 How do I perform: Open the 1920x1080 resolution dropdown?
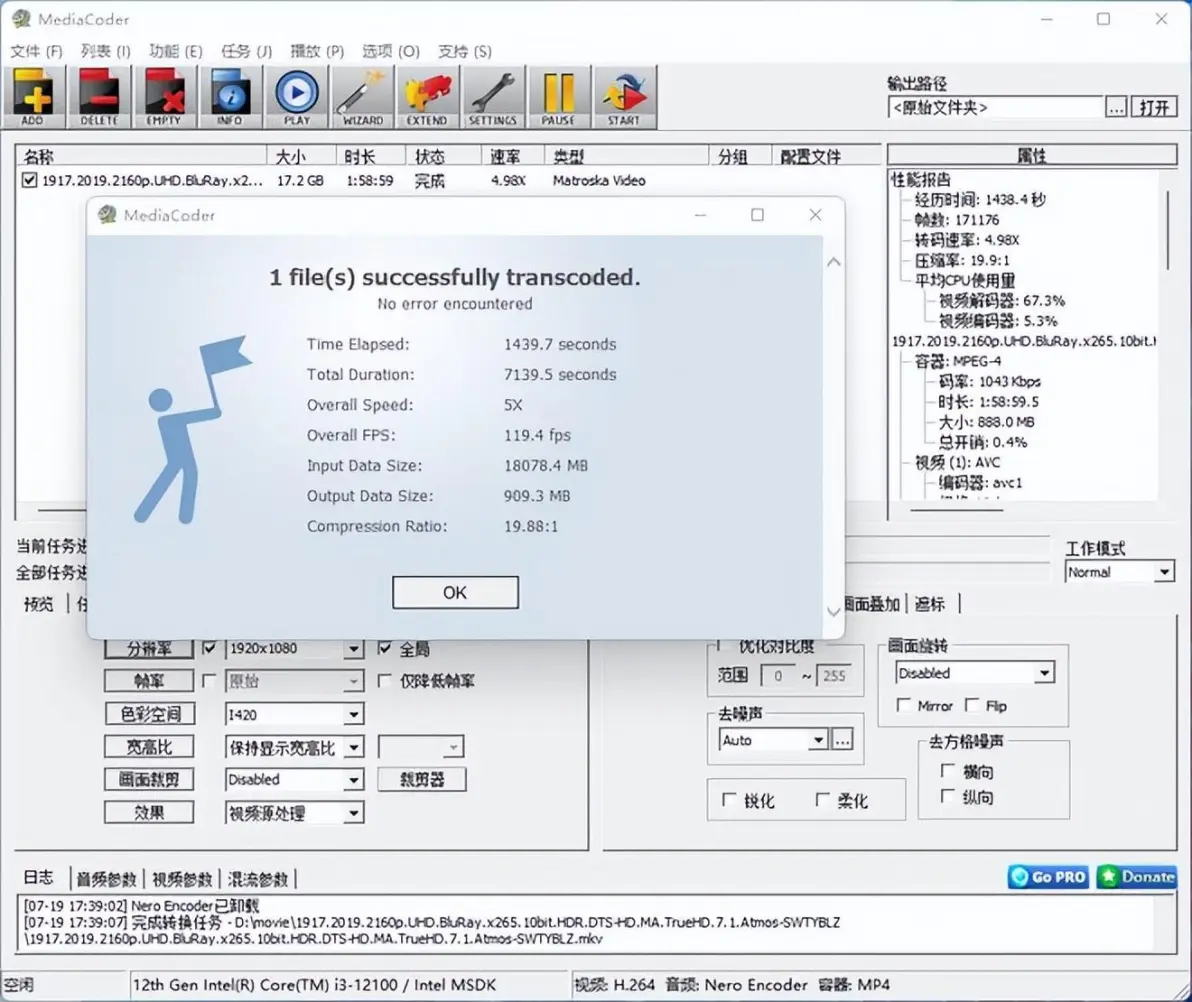click(353, 649)
